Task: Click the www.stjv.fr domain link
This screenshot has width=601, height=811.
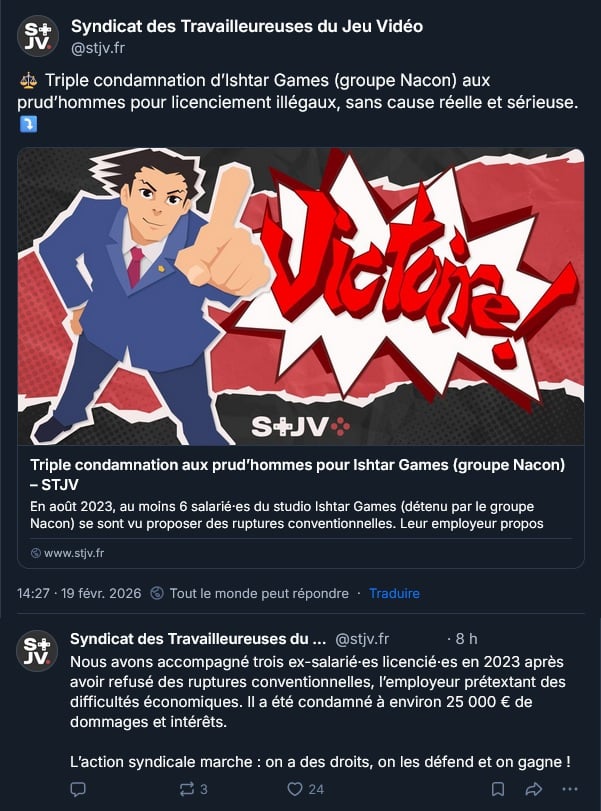Action: [x=74, y=553]
